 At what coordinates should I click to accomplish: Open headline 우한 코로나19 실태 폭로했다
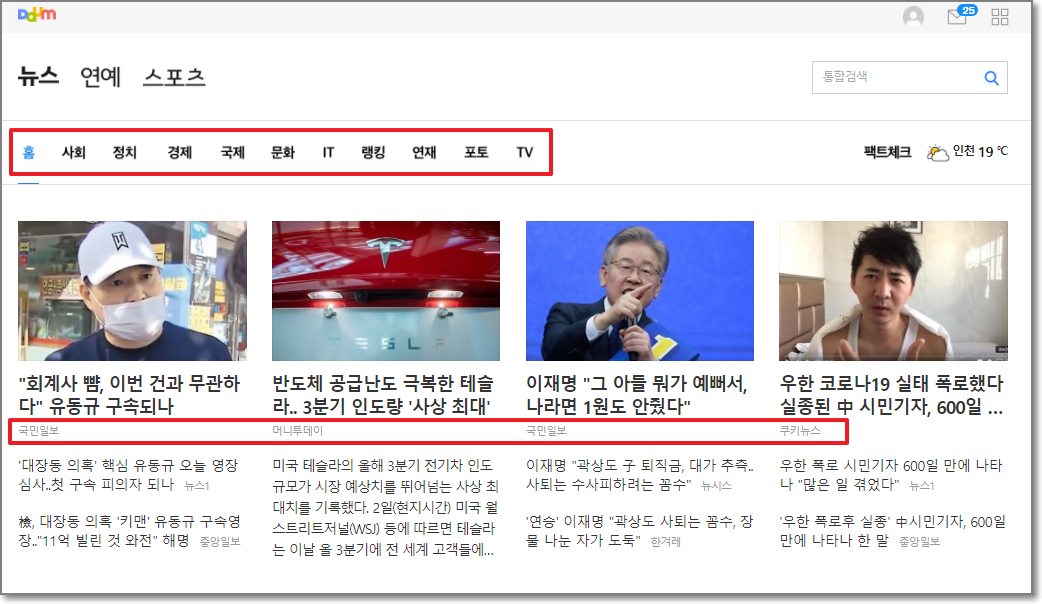click(x=892, y=395)
